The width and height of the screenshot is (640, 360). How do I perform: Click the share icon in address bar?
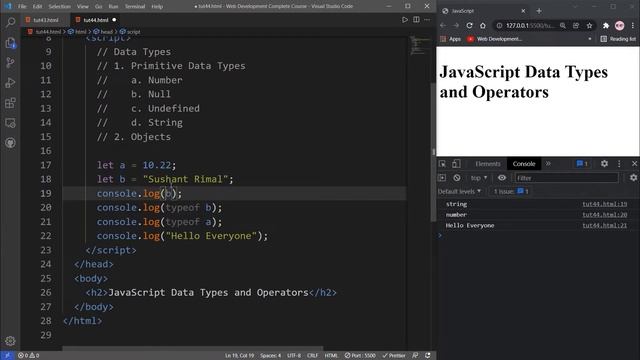pyautogui.click(x=576, y=25)
